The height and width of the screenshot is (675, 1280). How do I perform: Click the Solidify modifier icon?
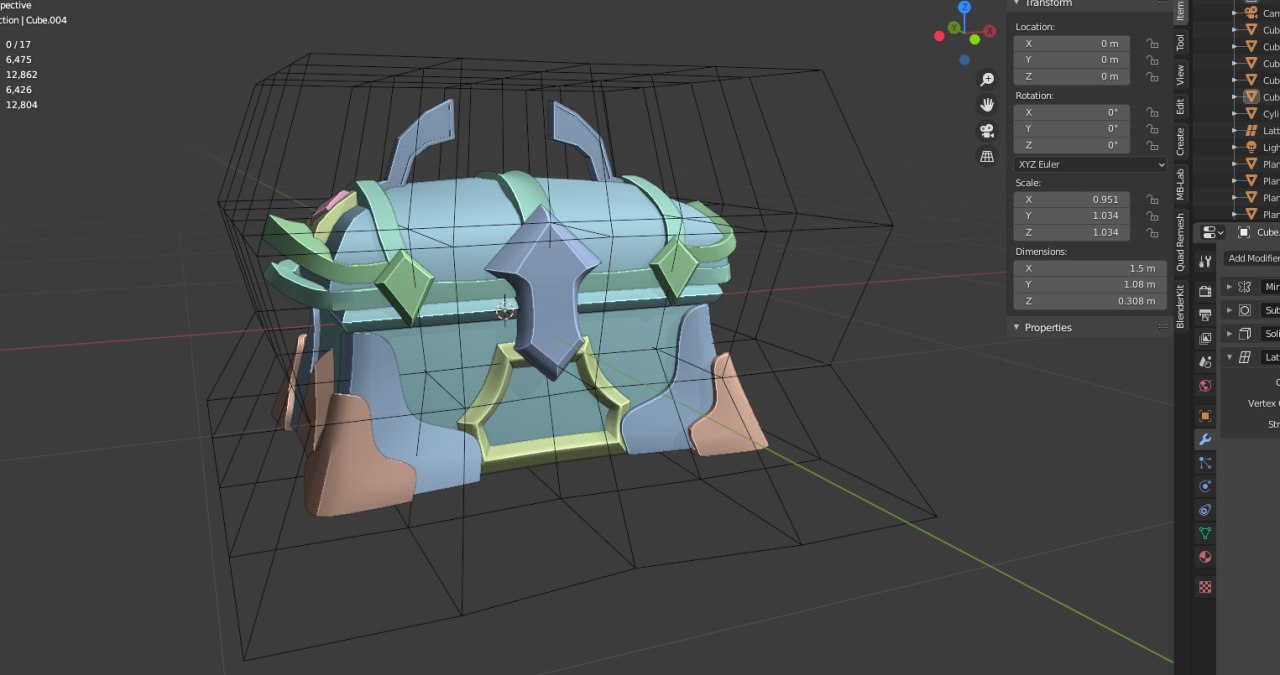(1245, 334)
